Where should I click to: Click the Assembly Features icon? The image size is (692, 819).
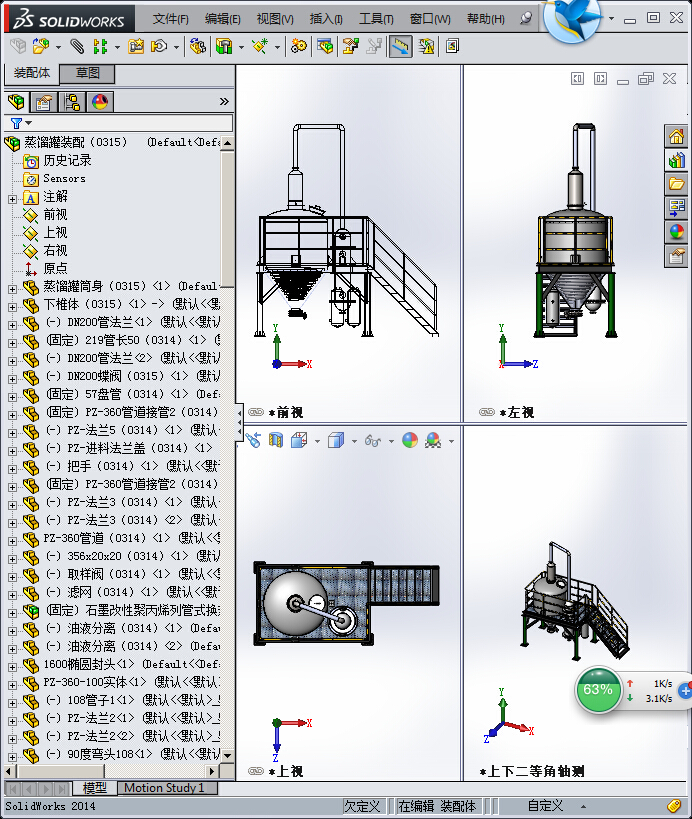pyautogui.click(x=224, y=46)
